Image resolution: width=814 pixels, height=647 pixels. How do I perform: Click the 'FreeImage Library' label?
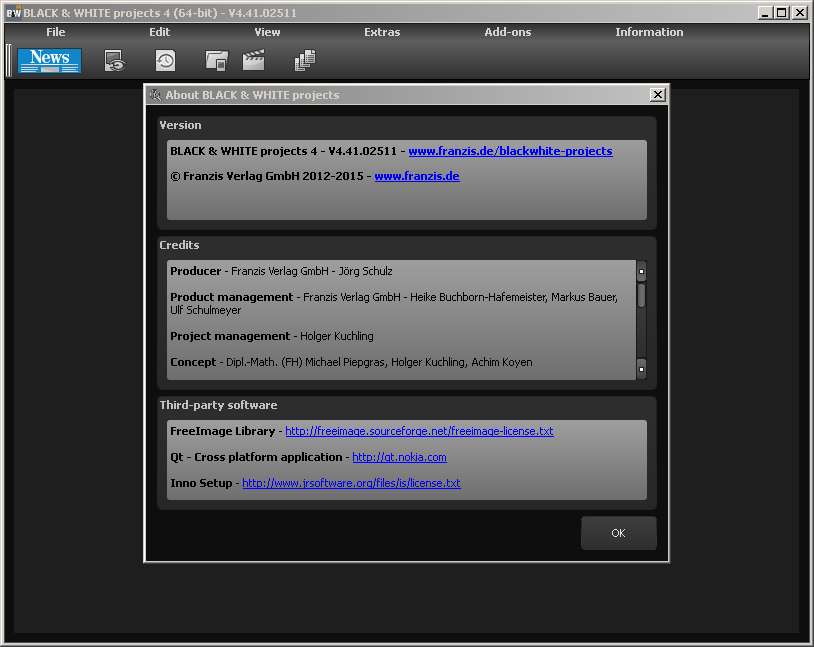pyautogui.click(x=223, y=431)
